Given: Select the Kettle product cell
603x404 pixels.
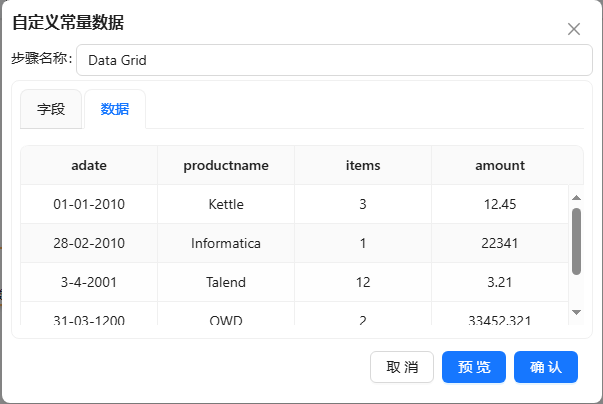Looking at the screenshot, I should click(x=226, y=204).
